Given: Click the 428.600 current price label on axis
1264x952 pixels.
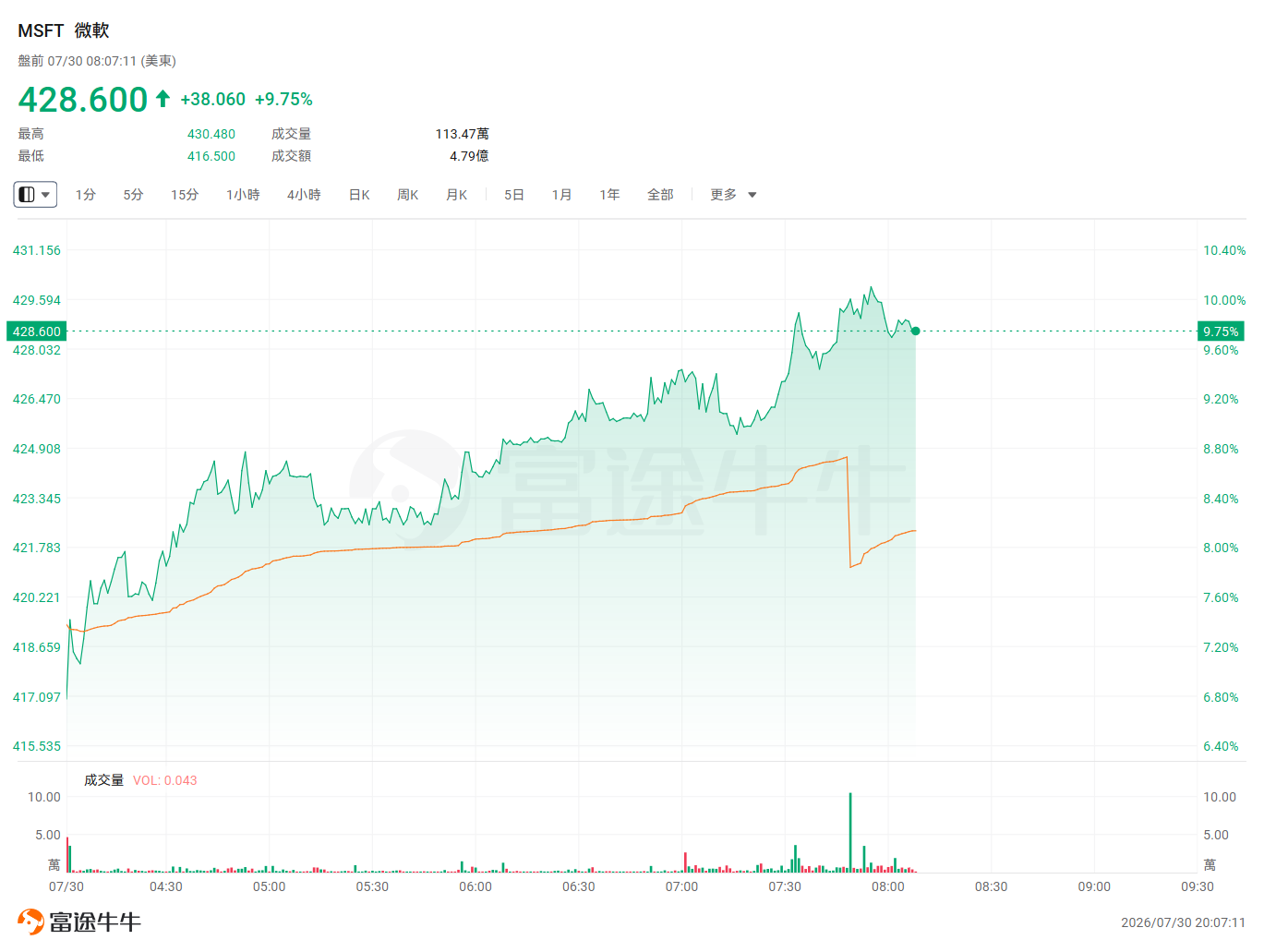Looking at the screenshot, I should click(37, 331).
